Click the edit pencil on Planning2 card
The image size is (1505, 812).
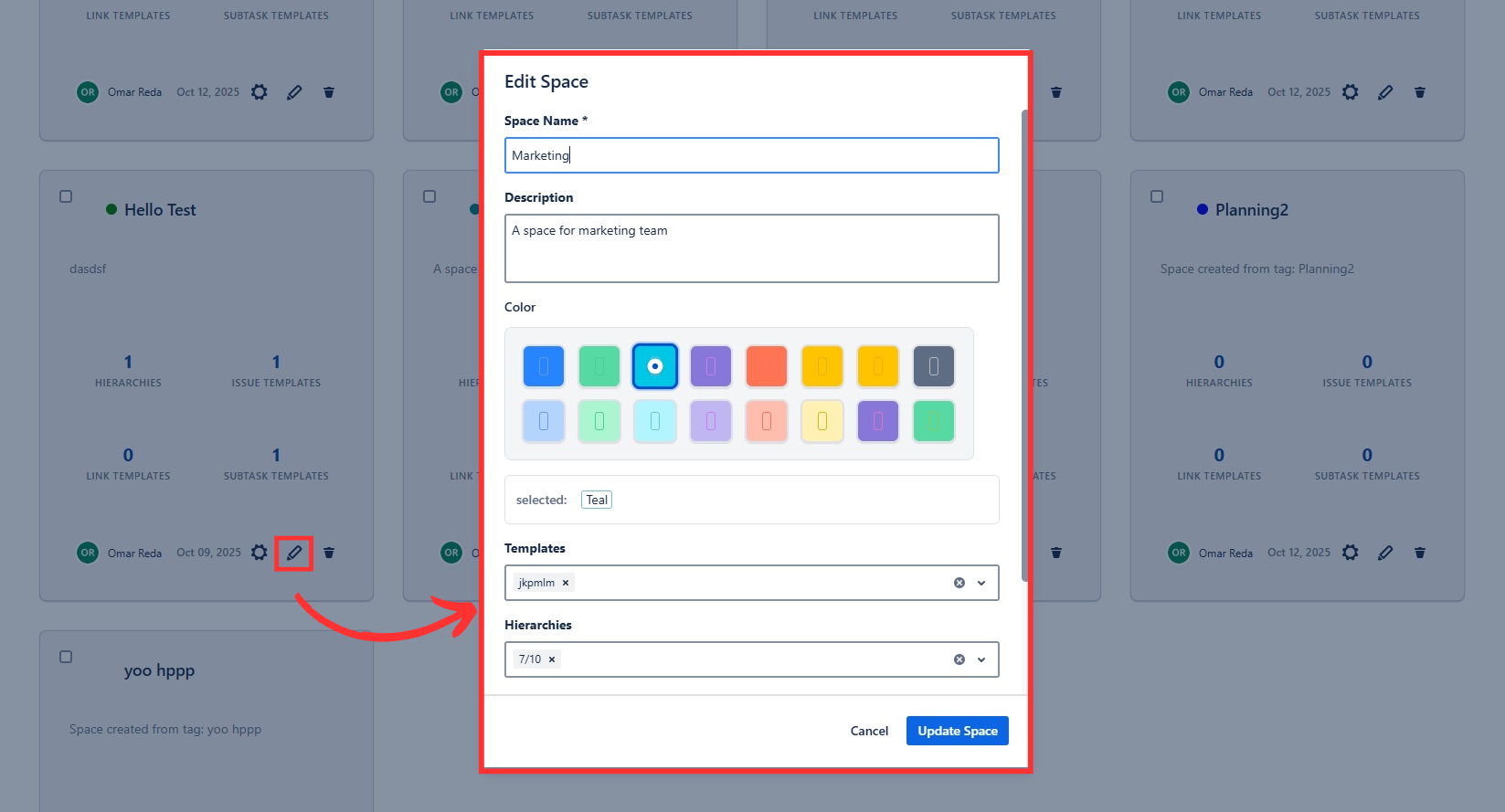(x=1385, y=553)
